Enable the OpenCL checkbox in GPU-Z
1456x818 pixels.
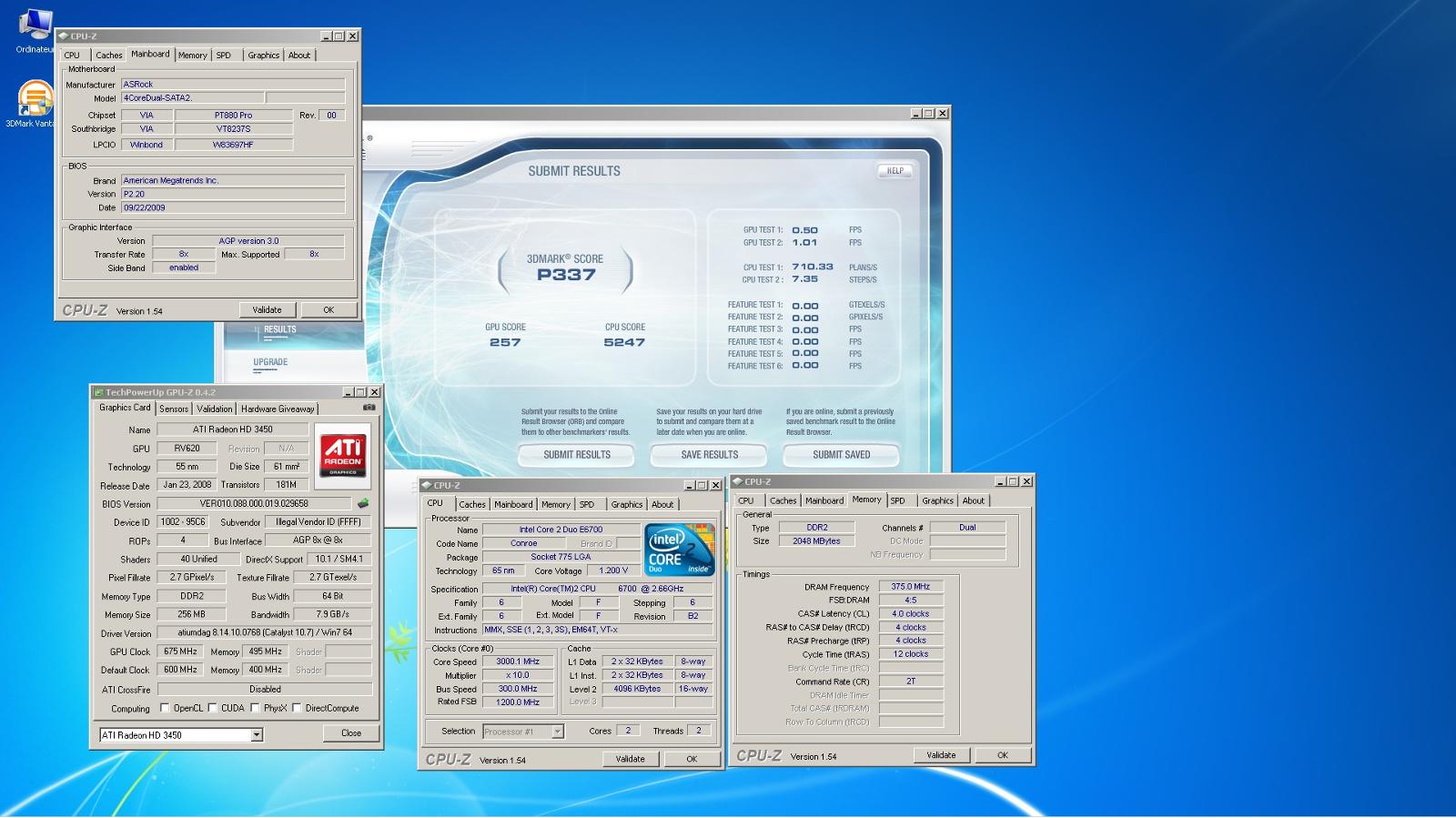pyautogui.click(x=165, y=708)
